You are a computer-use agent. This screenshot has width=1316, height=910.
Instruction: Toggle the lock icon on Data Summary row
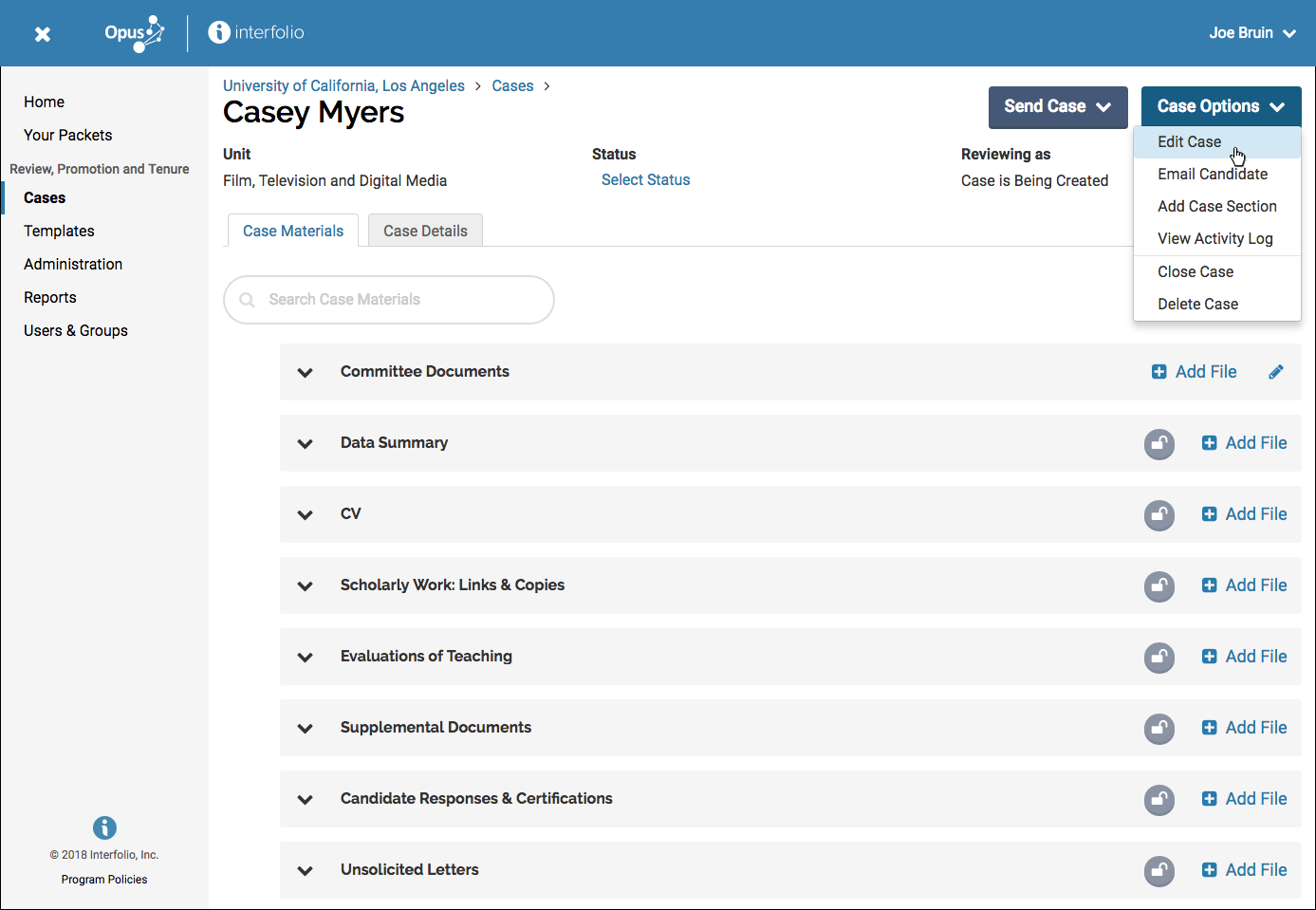pos(1159,443)
